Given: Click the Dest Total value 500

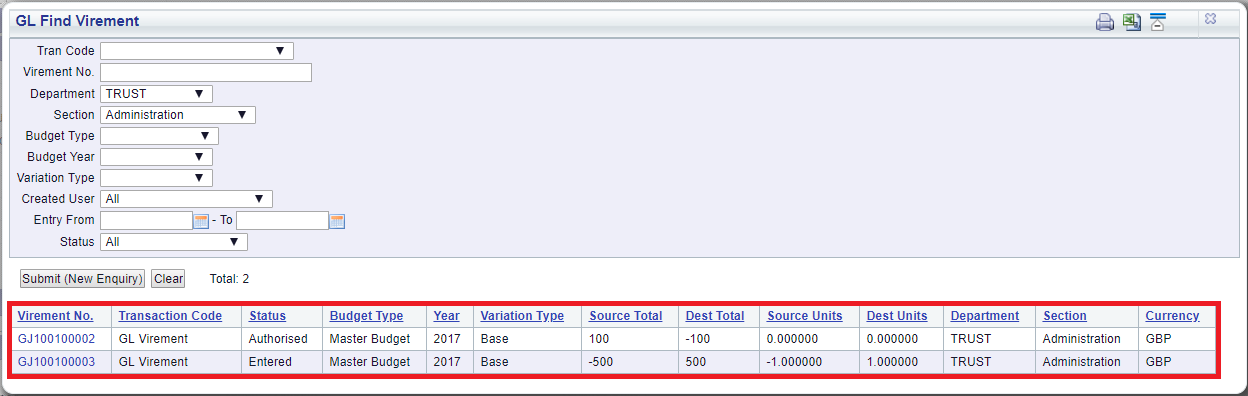Looking at the screenshot, I should (695, 362).
